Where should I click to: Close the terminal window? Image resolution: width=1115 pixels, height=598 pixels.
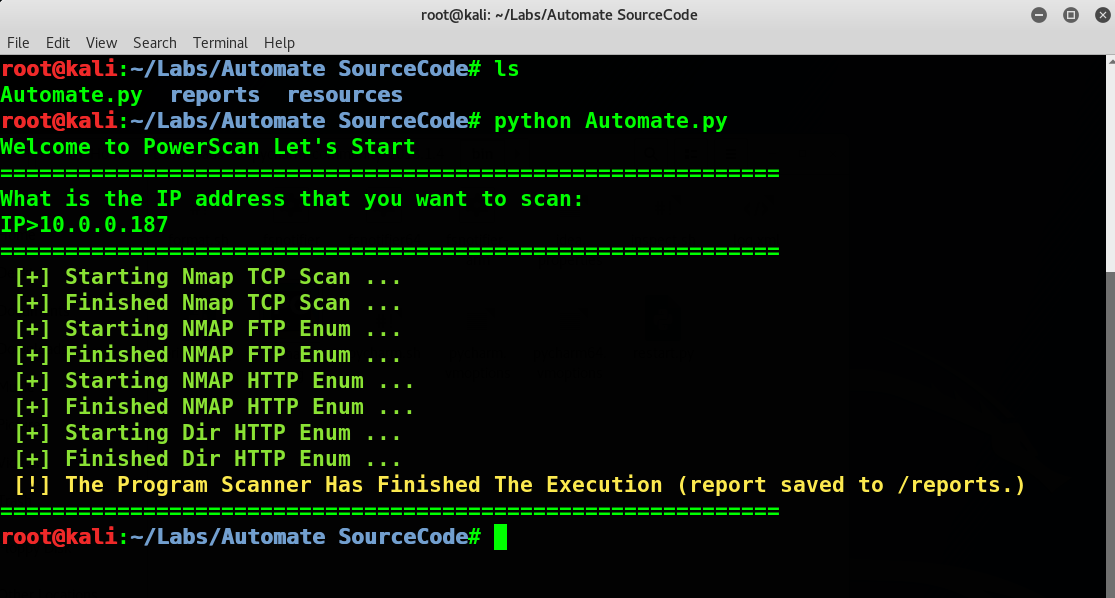[x=1102, y=15]
